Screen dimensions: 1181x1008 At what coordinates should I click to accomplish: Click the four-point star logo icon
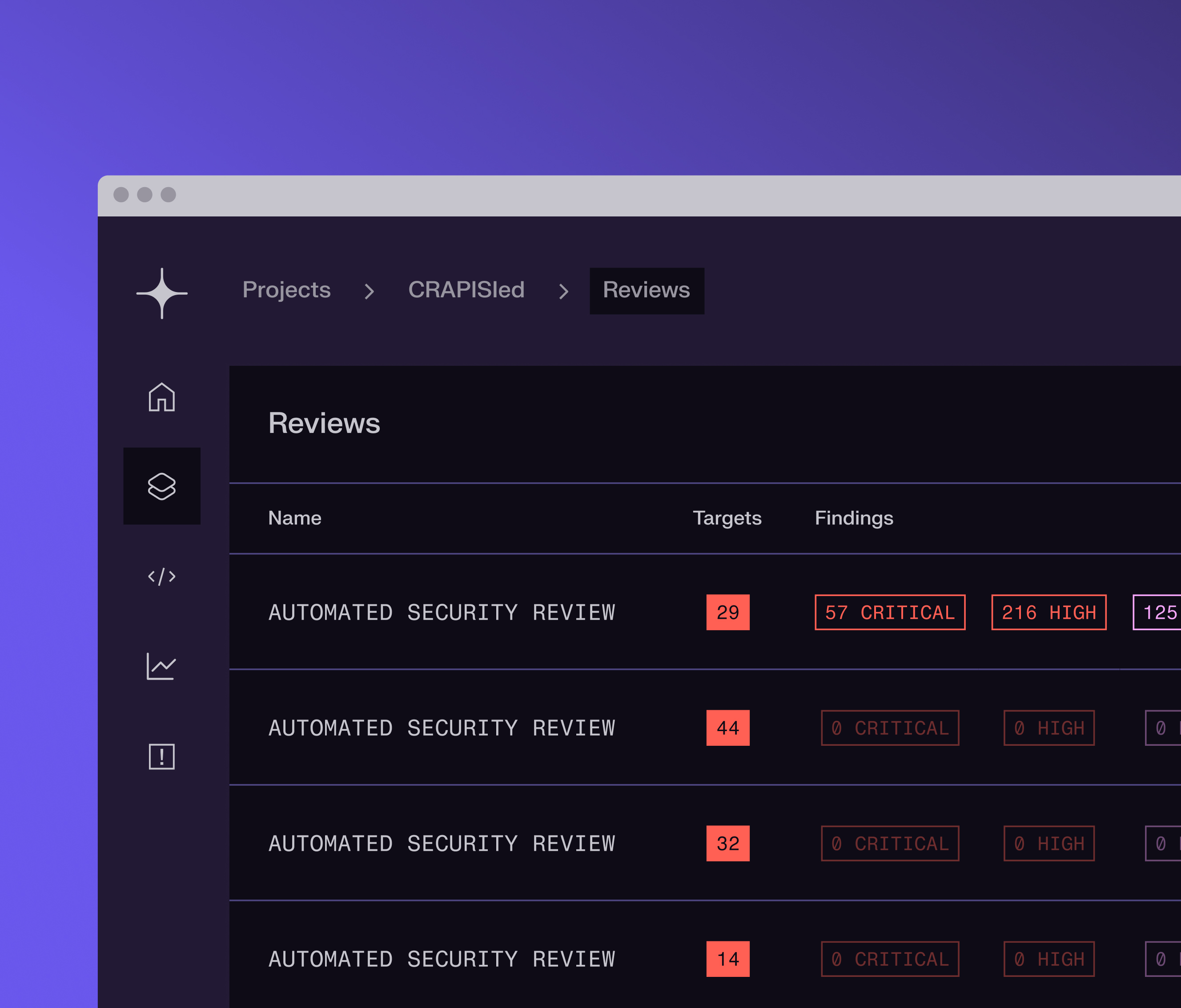[162, 293]
